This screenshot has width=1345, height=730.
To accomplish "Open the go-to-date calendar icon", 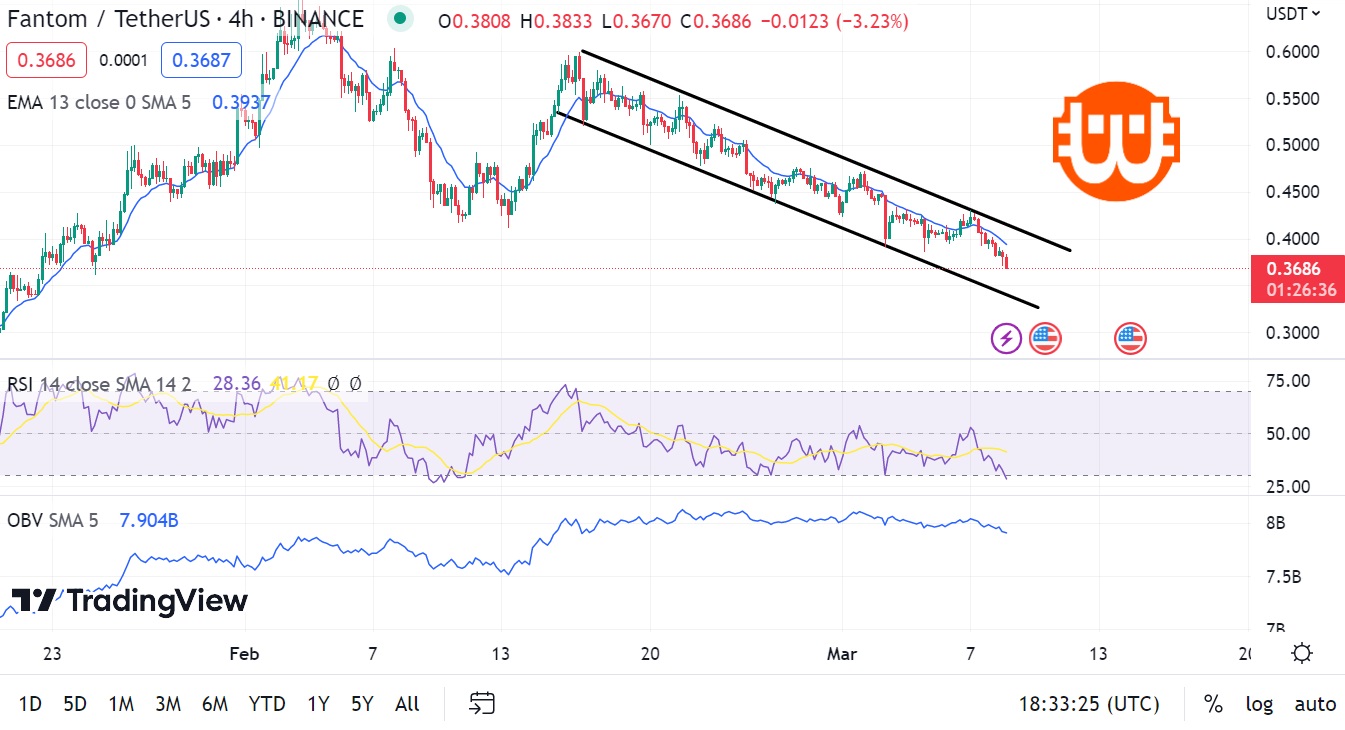I will pyautogui.click(x=483, y=704).
